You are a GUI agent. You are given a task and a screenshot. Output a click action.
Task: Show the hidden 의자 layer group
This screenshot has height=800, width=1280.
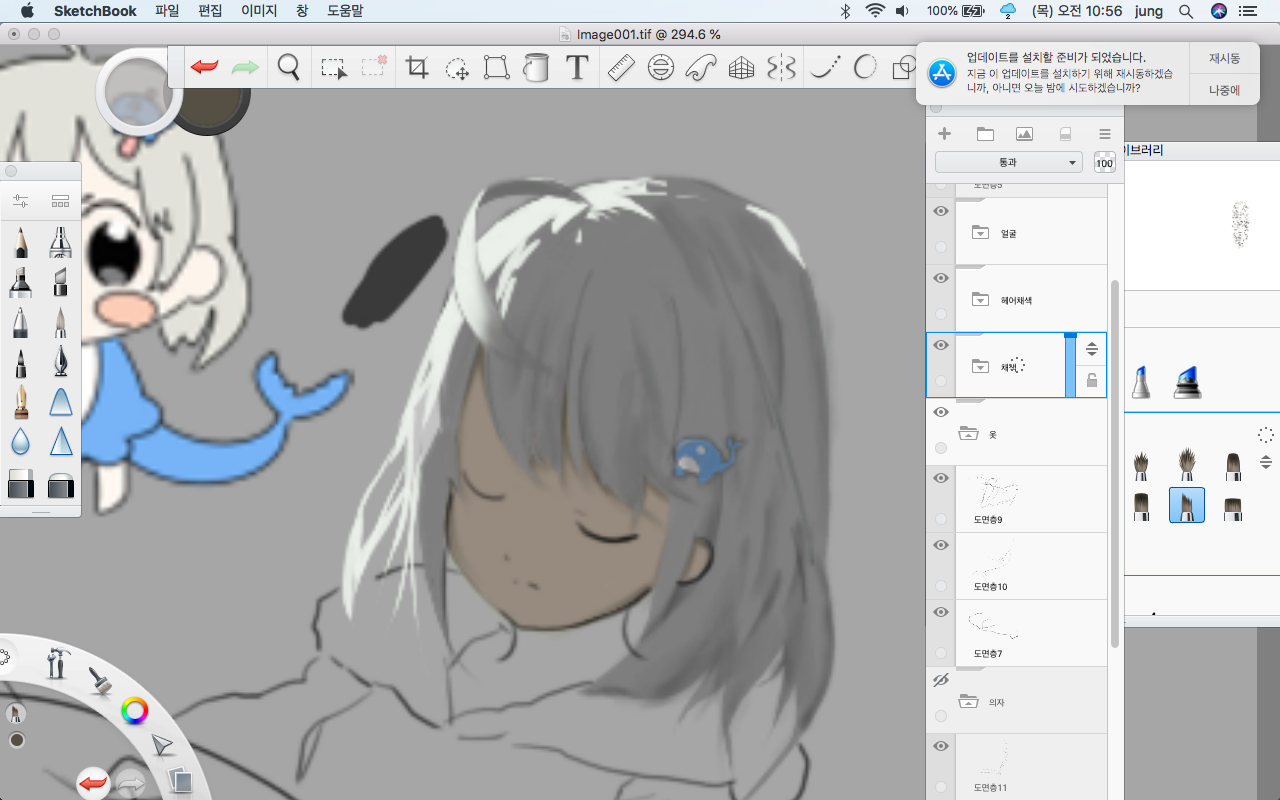click(940, 680)
